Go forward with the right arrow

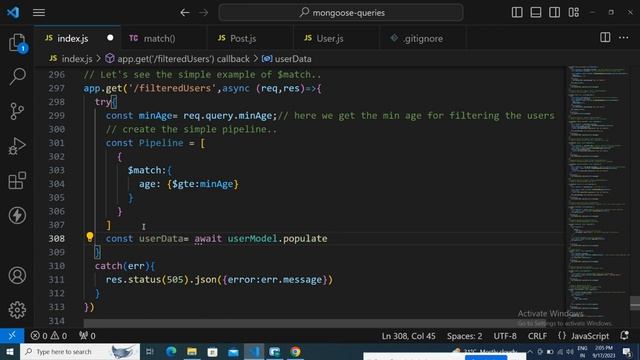click(203, 13)
